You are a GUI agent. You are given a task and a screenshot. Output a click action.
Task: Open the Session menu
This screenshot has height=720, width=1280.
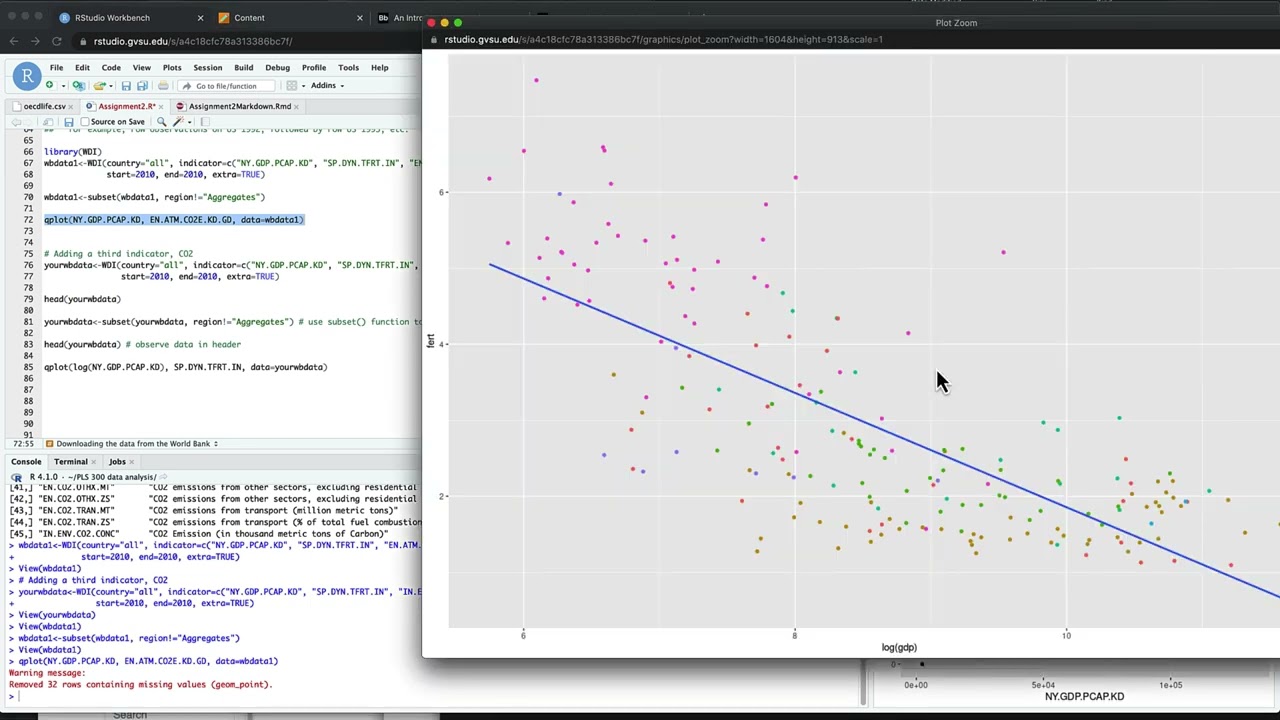coord(208,68)
